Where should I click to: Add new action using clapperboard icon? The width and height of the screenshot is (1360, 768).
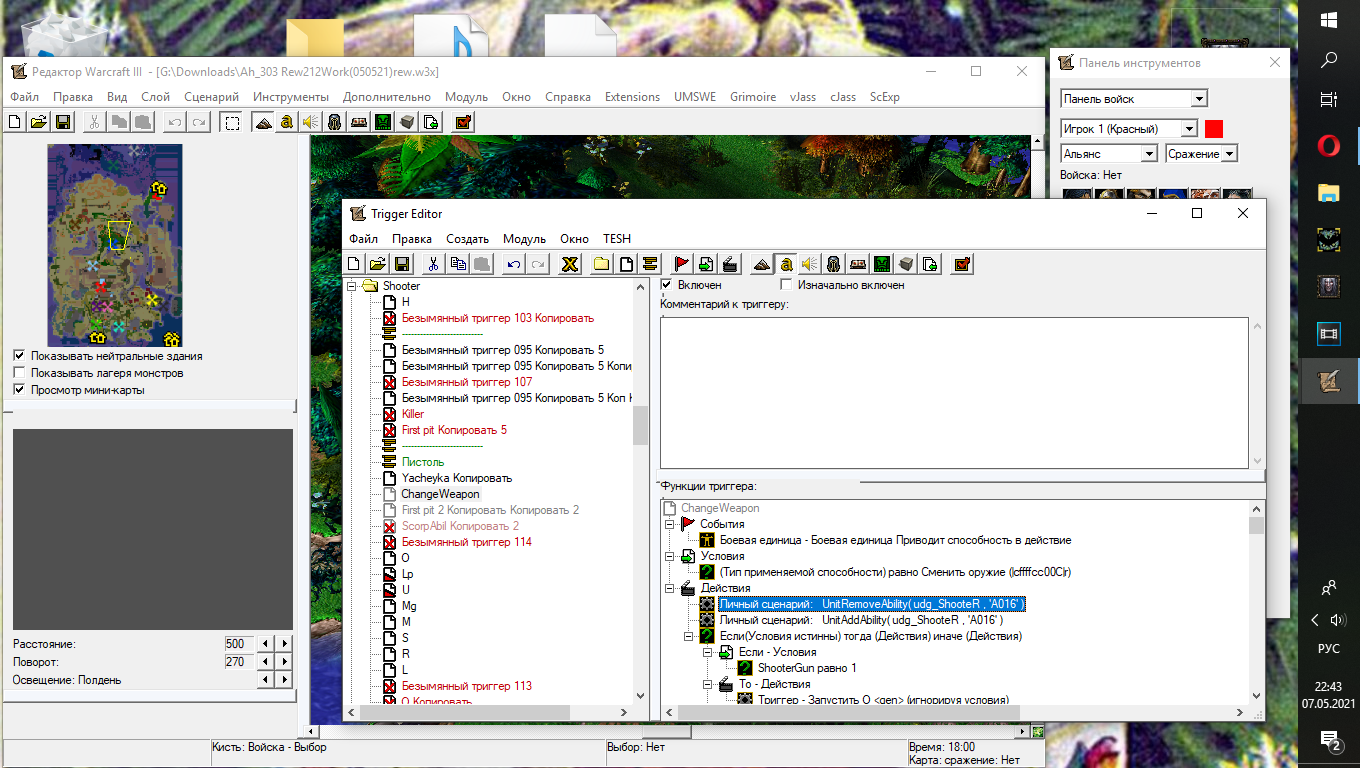[730, 264]
